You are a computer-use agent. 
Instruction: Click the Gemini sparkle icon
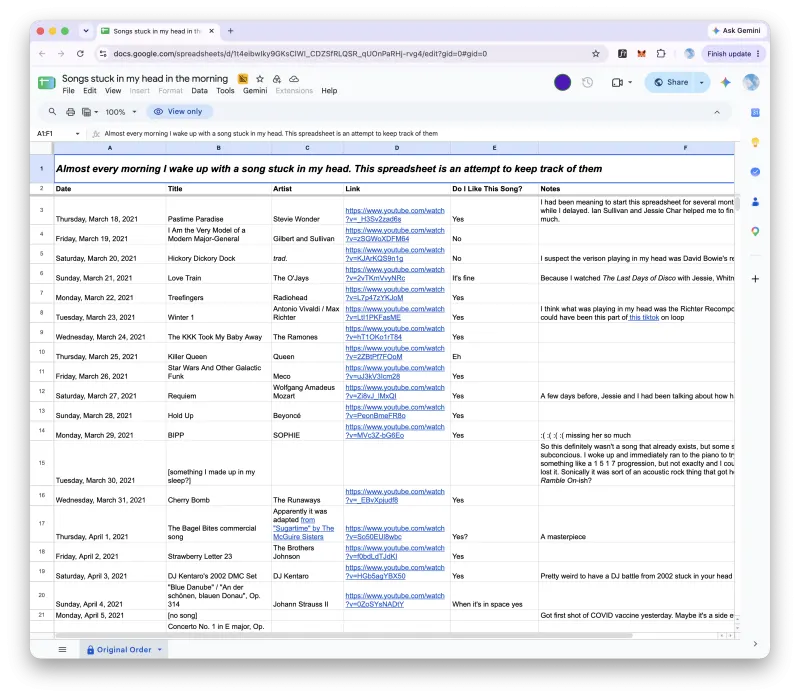725,82
